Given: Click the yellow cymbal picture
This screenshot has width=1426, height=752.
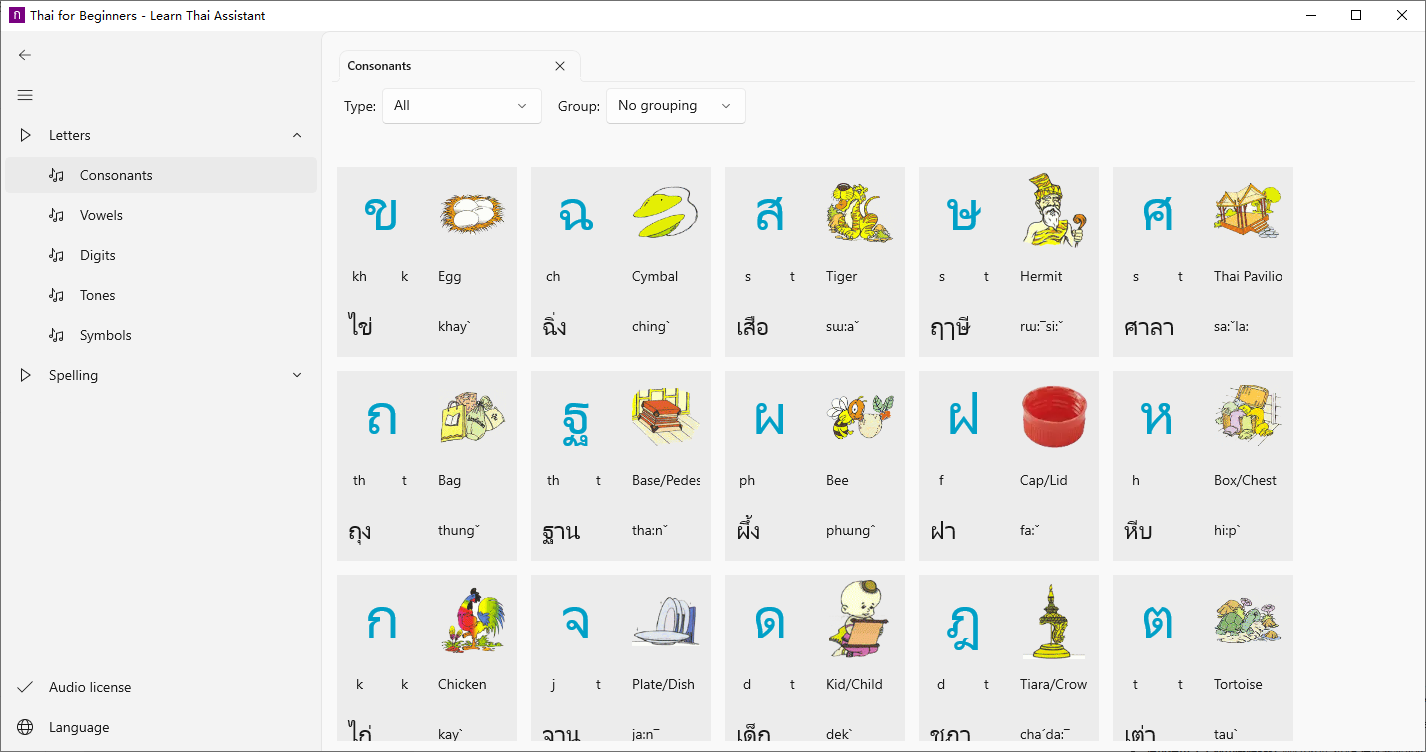Looking at the screenshot, I should 665,213.
